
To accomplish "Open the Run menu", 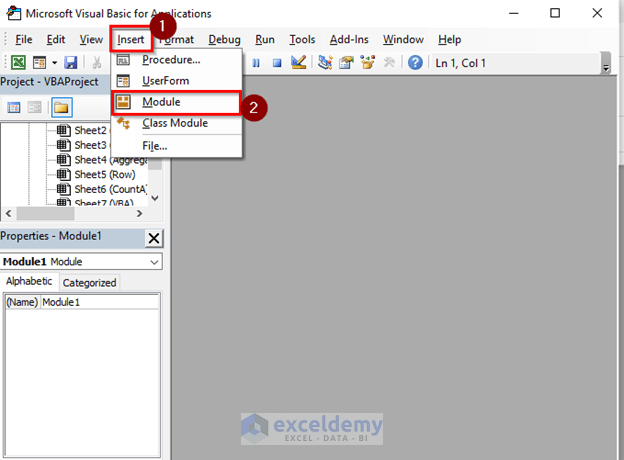I will coord(265,40).
